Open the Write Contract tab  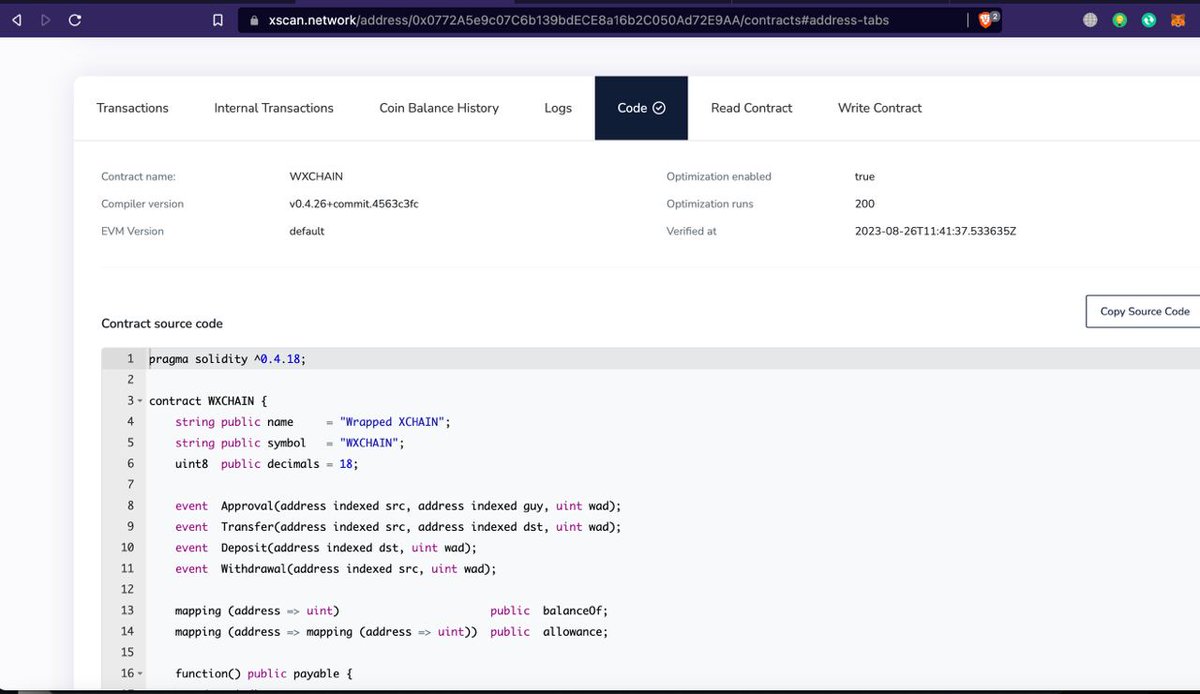pyautogui.click(x=880, y=108)
